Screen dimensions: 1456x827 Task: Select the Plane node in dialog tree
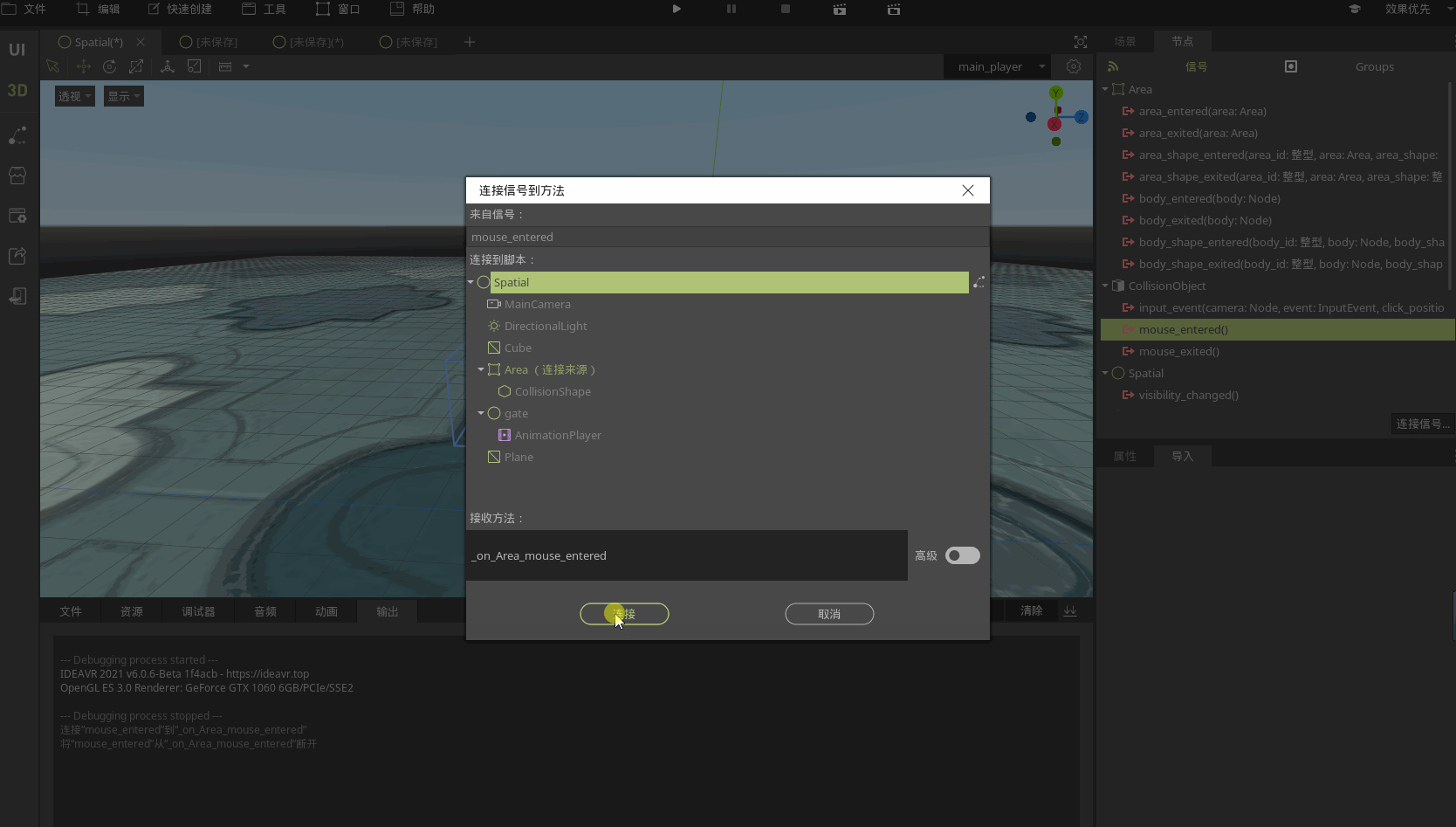[519, 457]
